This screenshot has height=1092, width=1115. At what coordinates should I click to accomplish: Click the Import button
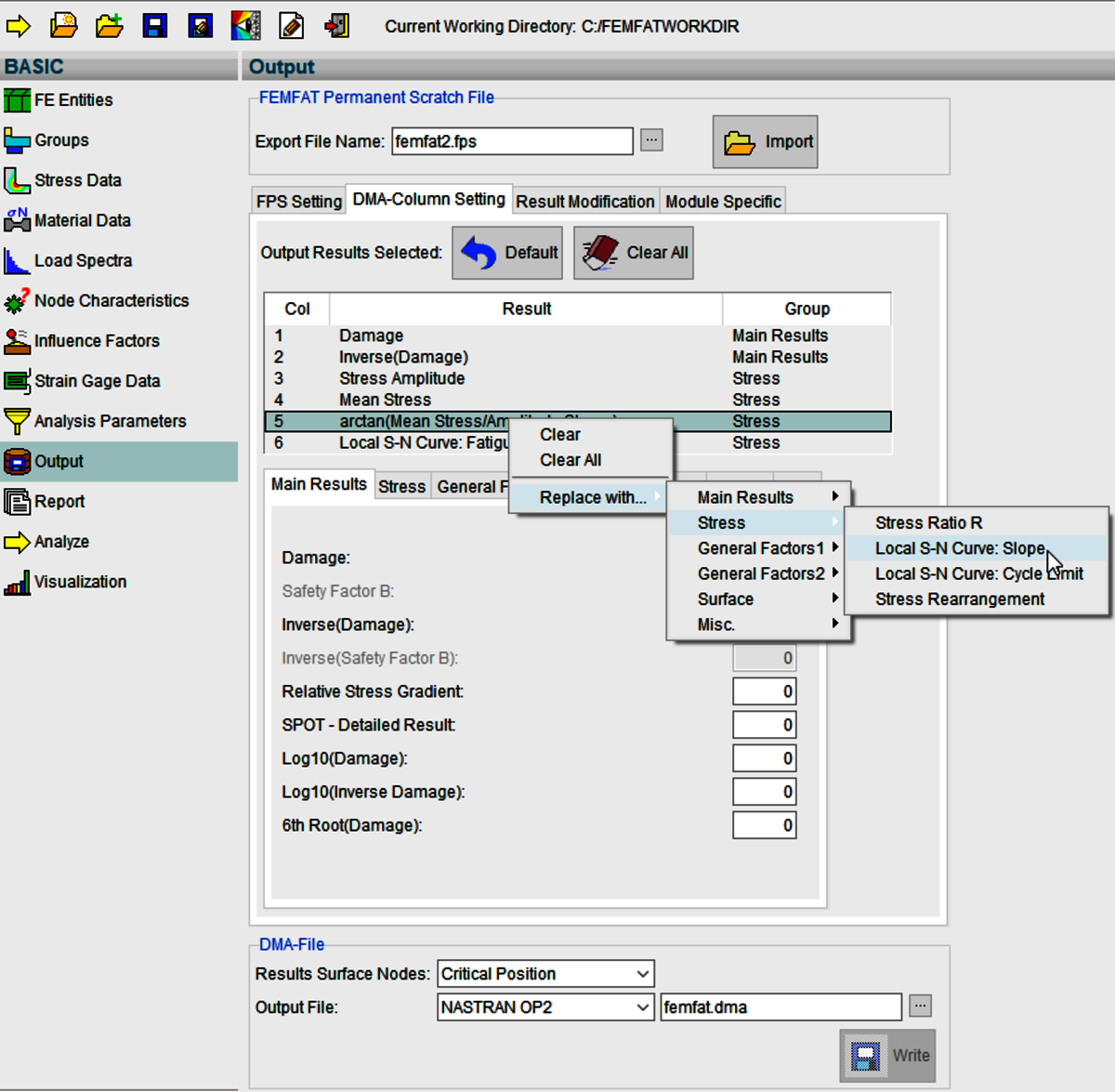[x=766, y=142]
